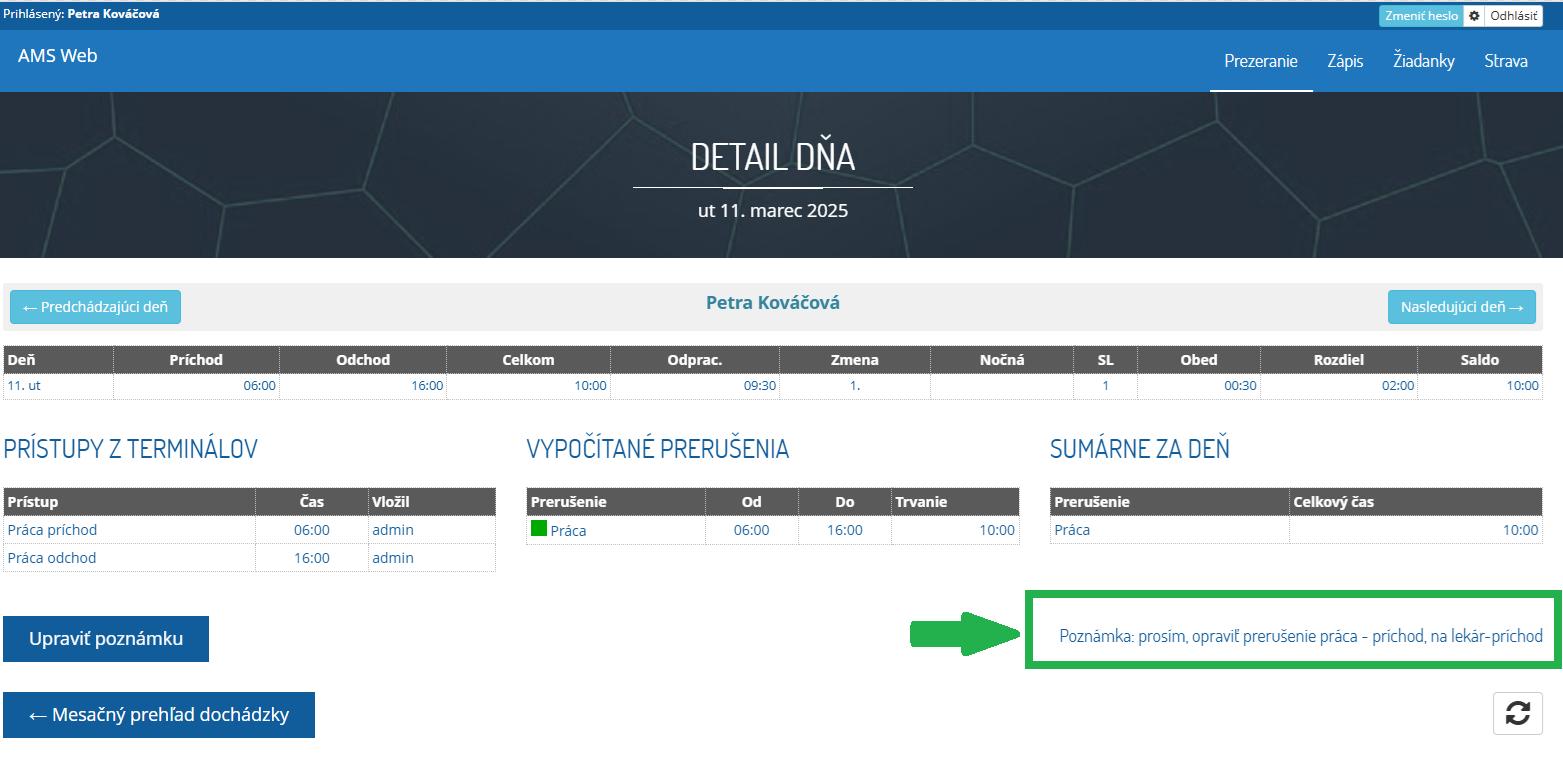Go to the next day with Nasledujúci deň
Screen dimensions: 1563x773
point(1461,307)
